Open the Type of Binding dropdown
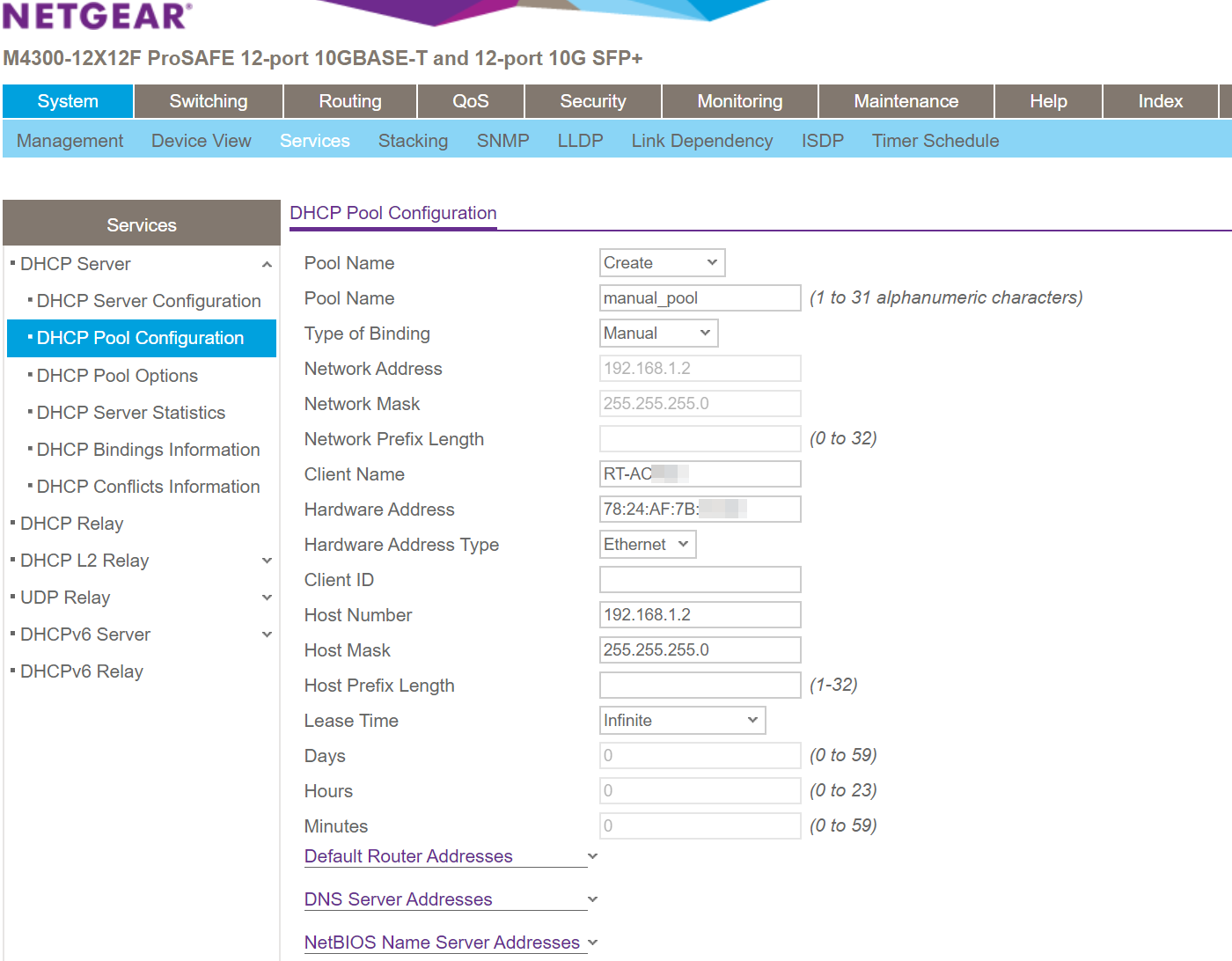Image resolution: width=1232 pixels, height=961 pixels. (x=658, y=333)
